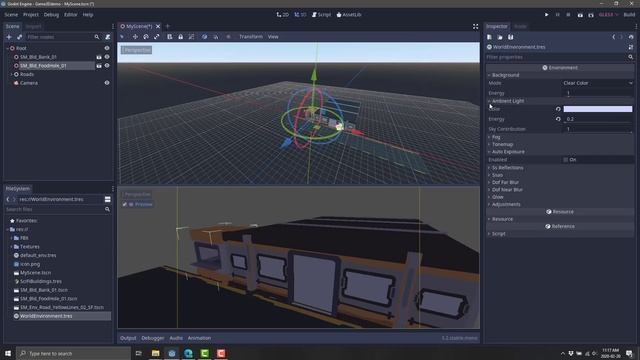Open the Output bottom panel

click(x=128, y=338)
